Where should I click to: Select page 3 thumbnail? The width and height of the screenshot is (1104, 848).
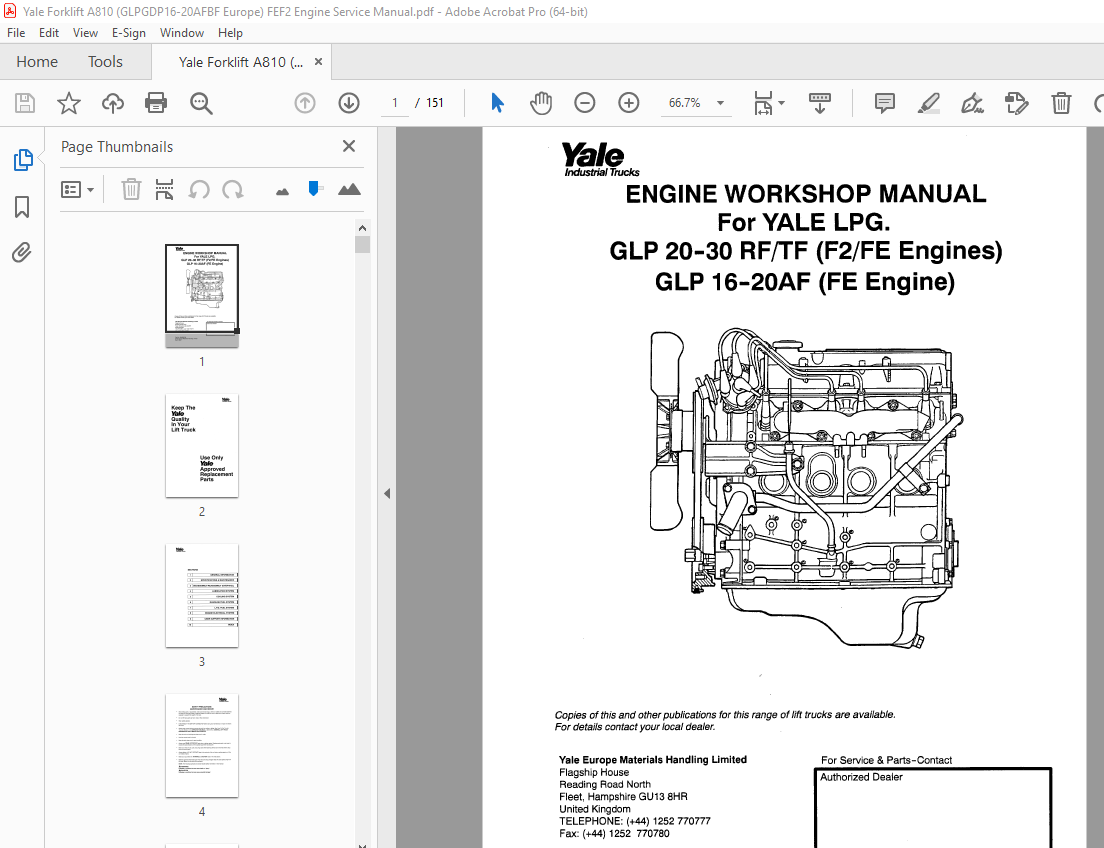(202, 596)
